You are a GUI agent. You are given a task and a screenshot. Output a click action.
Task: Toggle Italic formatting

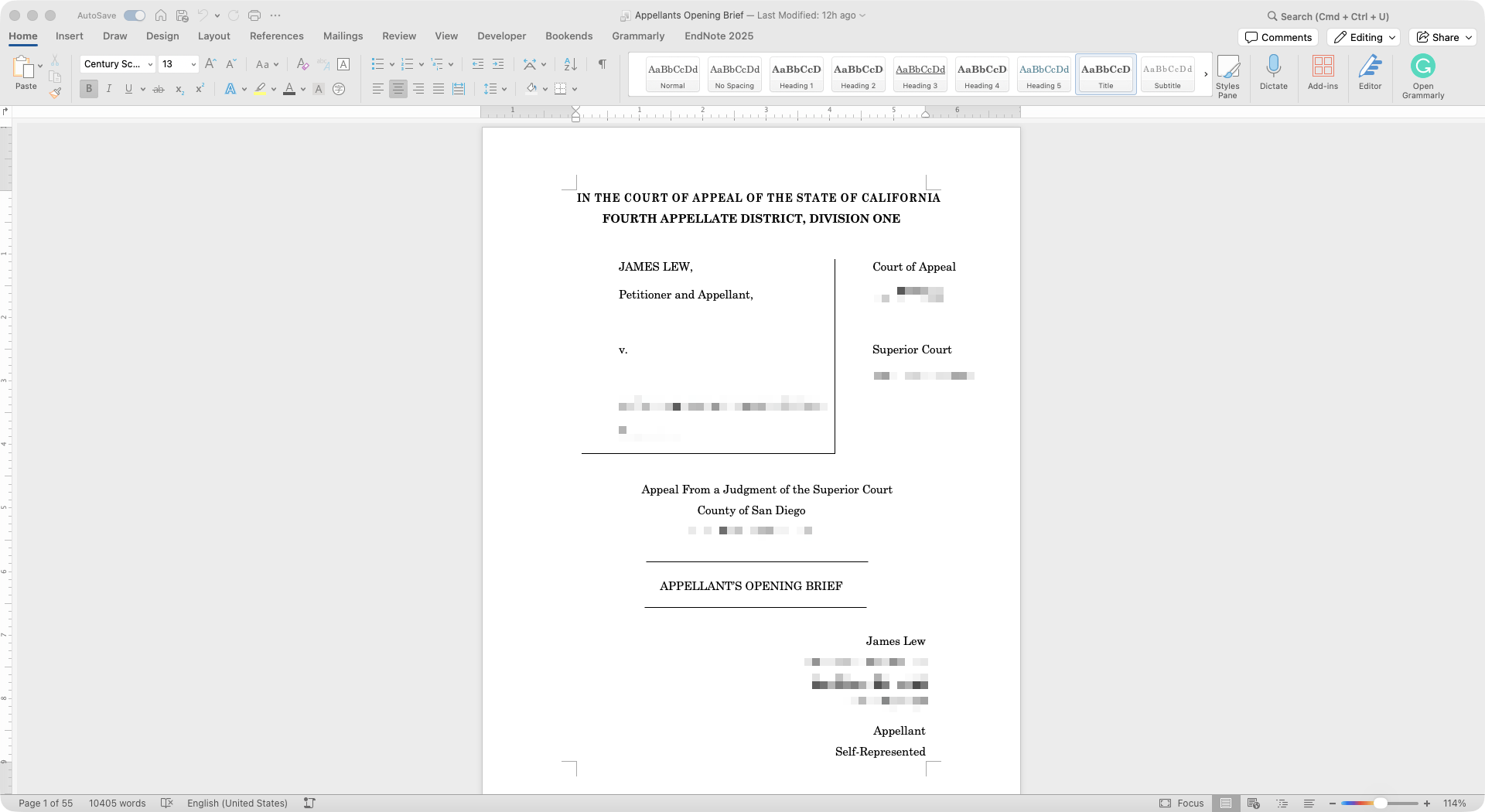109,89
